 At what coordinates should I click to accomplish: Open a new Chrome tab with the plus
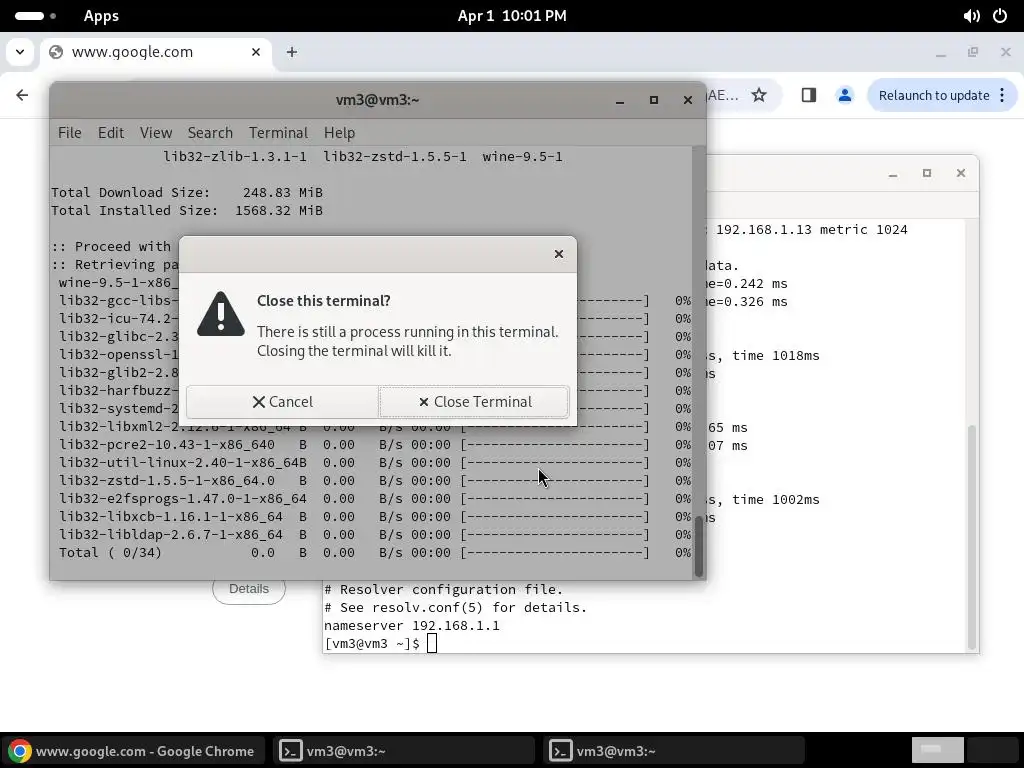(292, 52)
